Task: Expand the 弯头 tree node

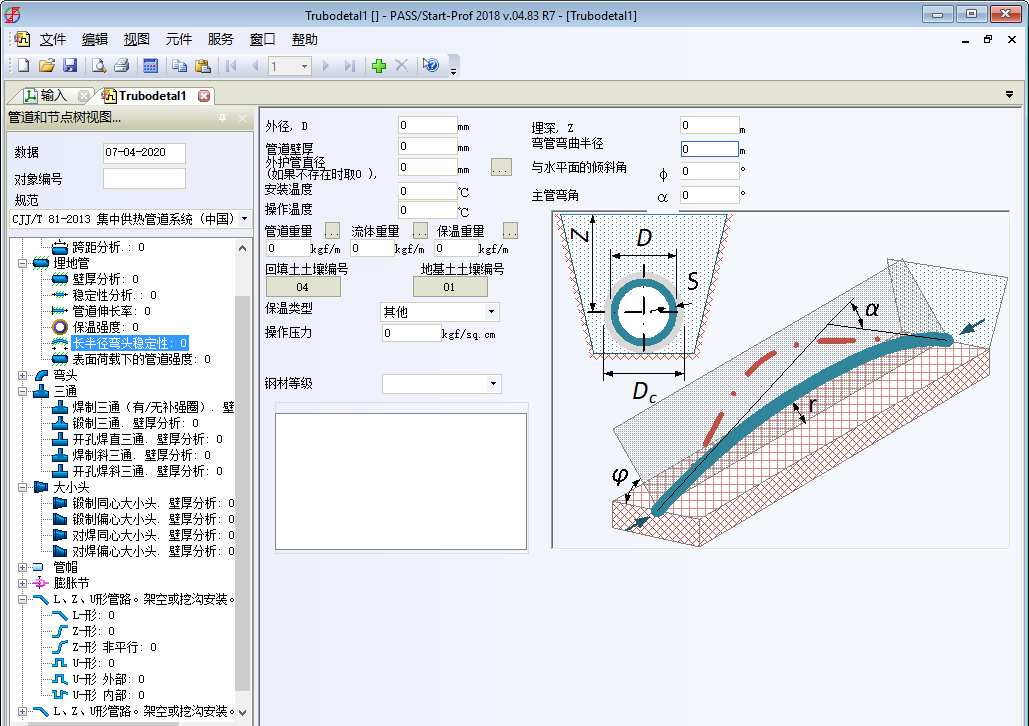Action: (23, 375)
